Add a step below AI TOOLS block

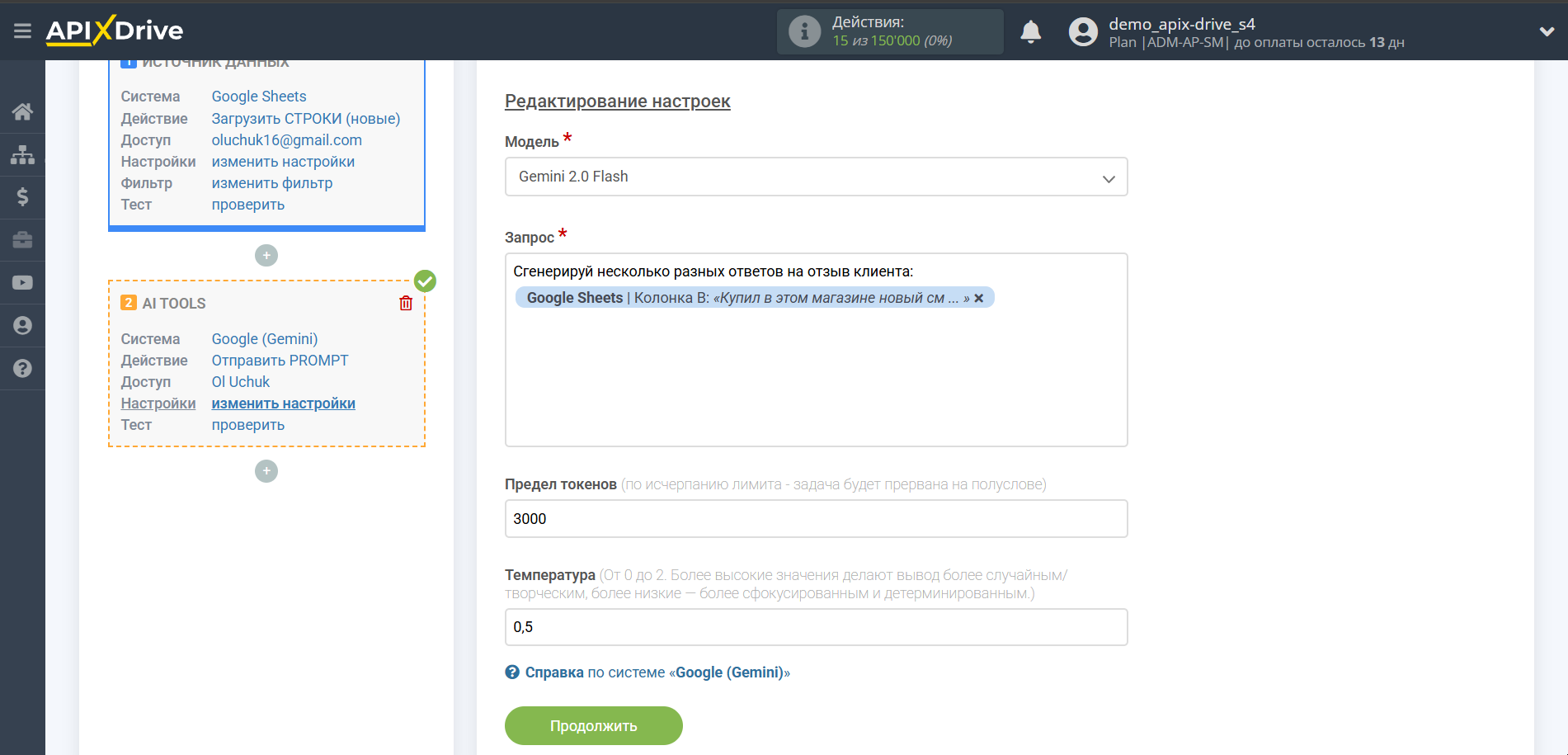coord(266,471)
